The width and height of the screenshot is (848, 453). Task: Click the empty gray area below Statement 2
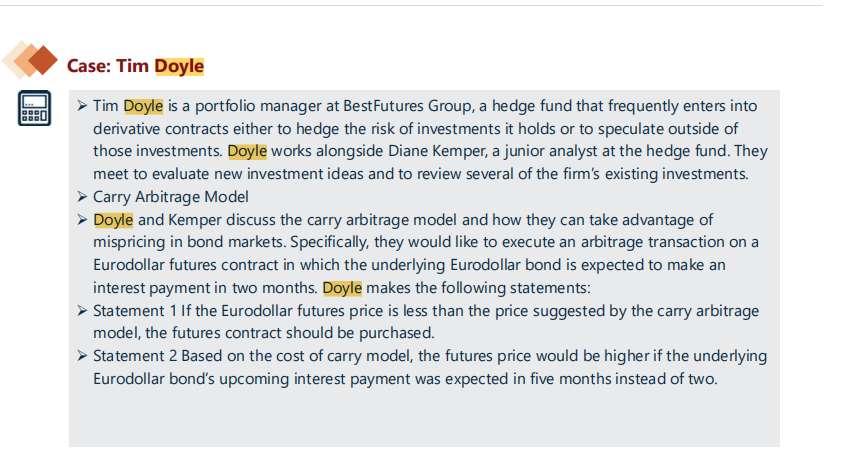click(420, 418)
